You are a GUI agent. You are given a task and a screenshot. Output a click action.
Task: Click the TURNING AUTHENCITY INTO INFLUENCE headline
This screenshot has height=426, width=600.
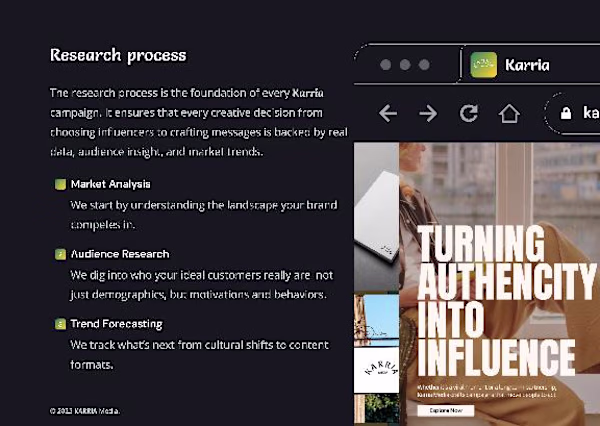pos(506,301)
